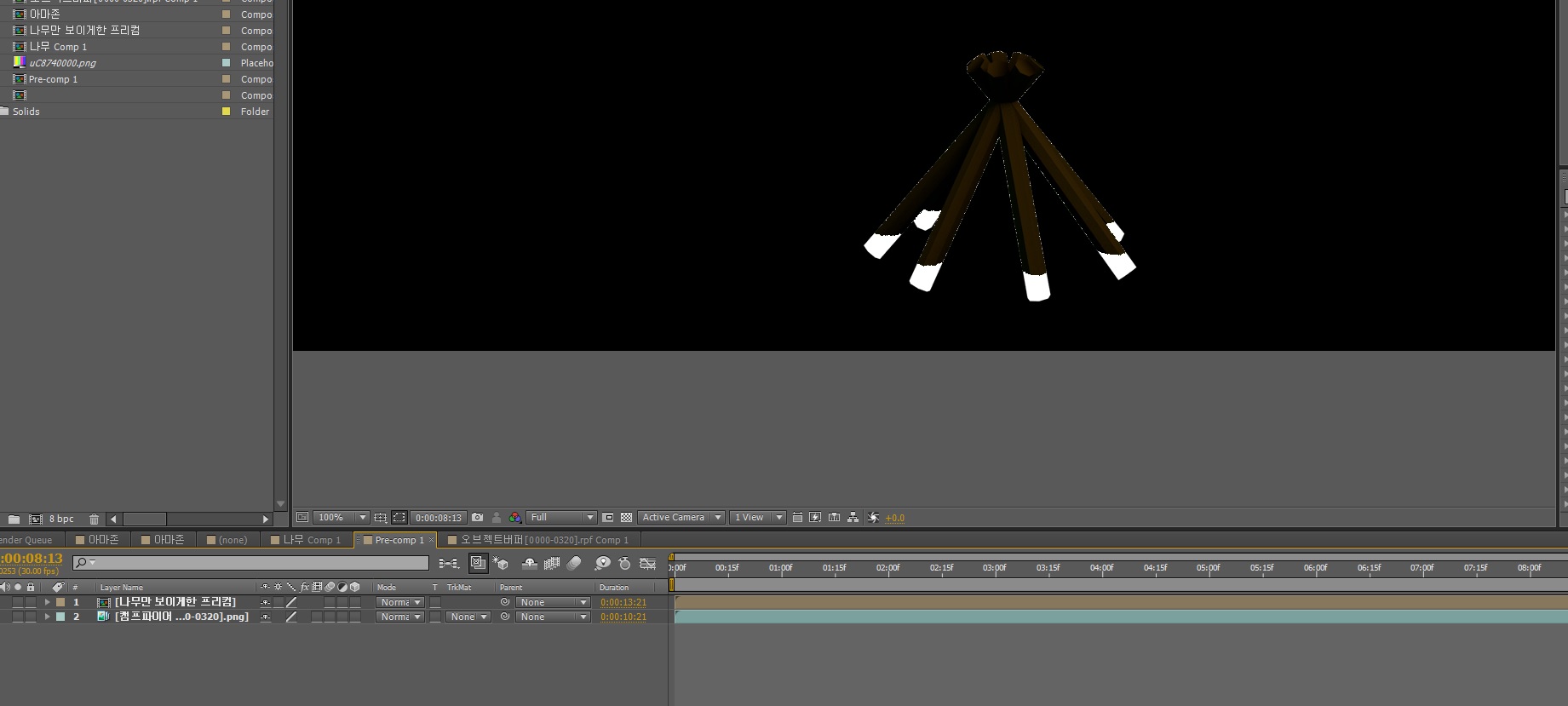The height and width of the screenshot is (706, 1568).
Task: Toggle preserve transparency T box for layer 2
Action: 435,617
